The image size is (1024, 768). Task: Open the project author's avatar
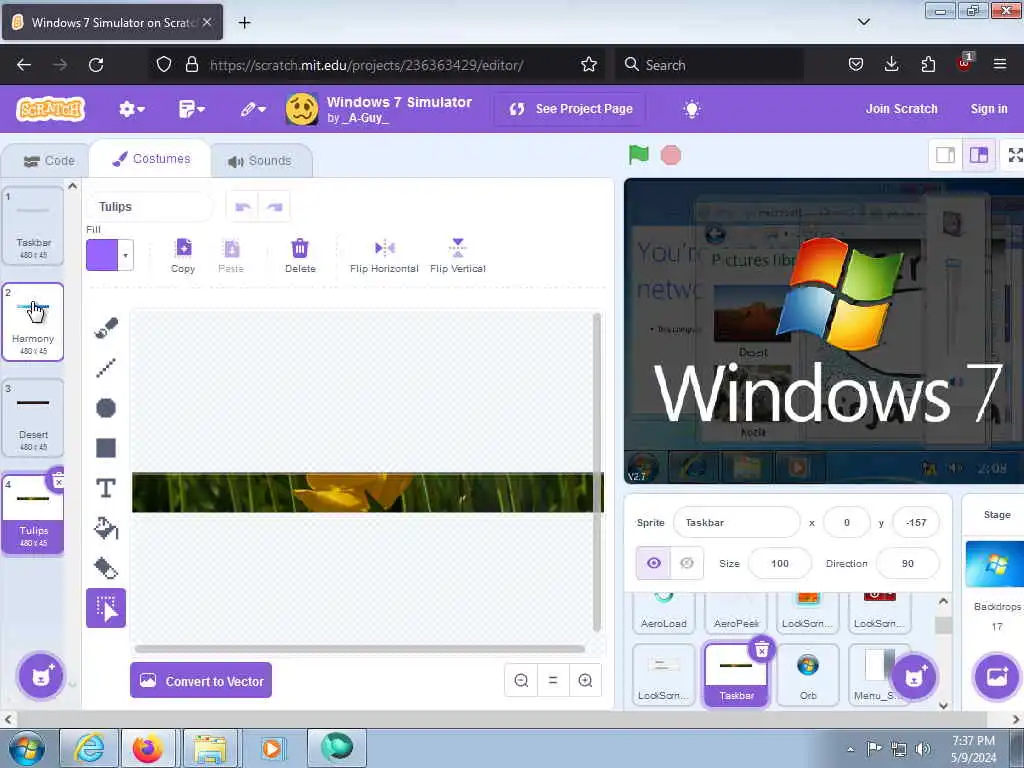point(302,109)
